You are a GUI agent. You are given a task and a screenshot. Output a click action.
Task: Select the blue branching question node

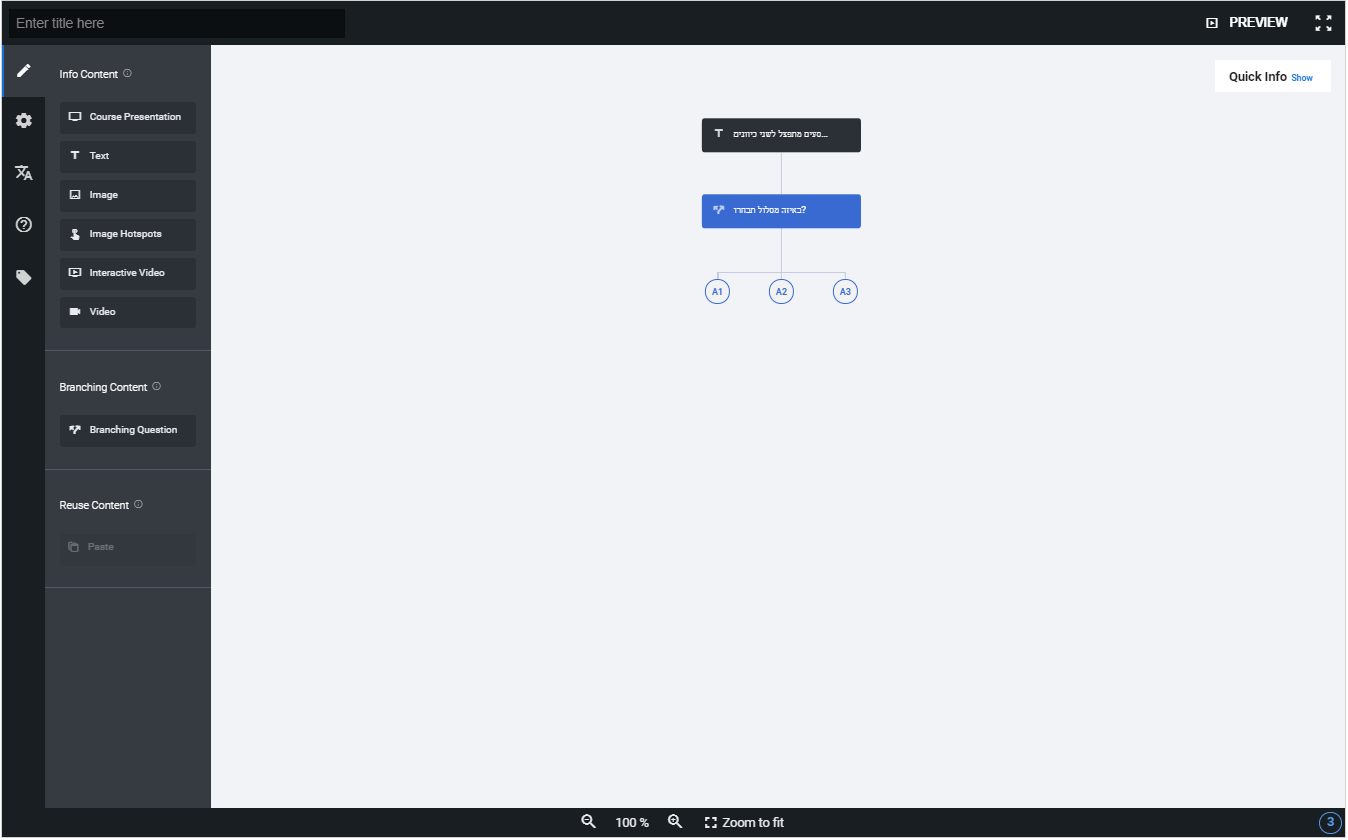pos(781,211)
